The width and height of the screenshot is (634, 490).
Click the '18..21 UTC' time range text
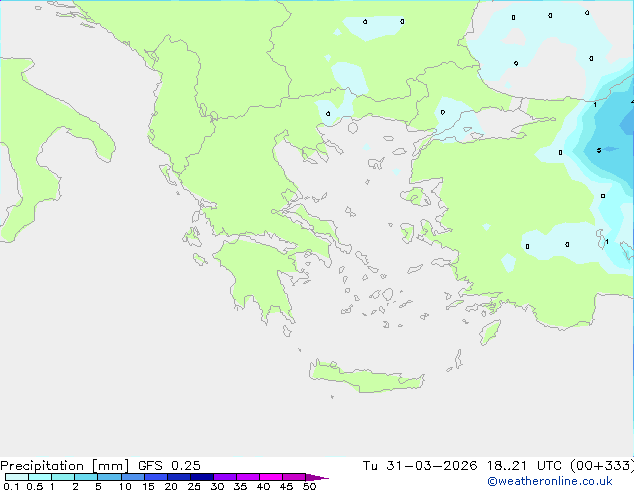(x=524, y=466)
